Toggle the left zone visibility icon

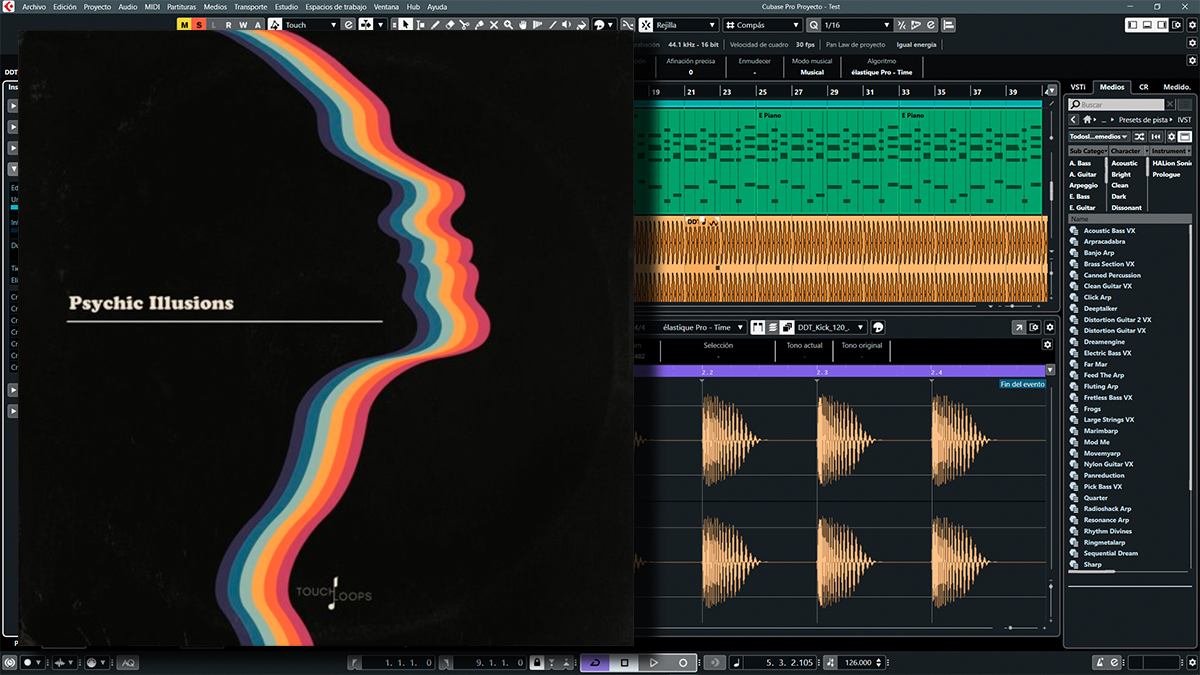(x=1133, y=24)
